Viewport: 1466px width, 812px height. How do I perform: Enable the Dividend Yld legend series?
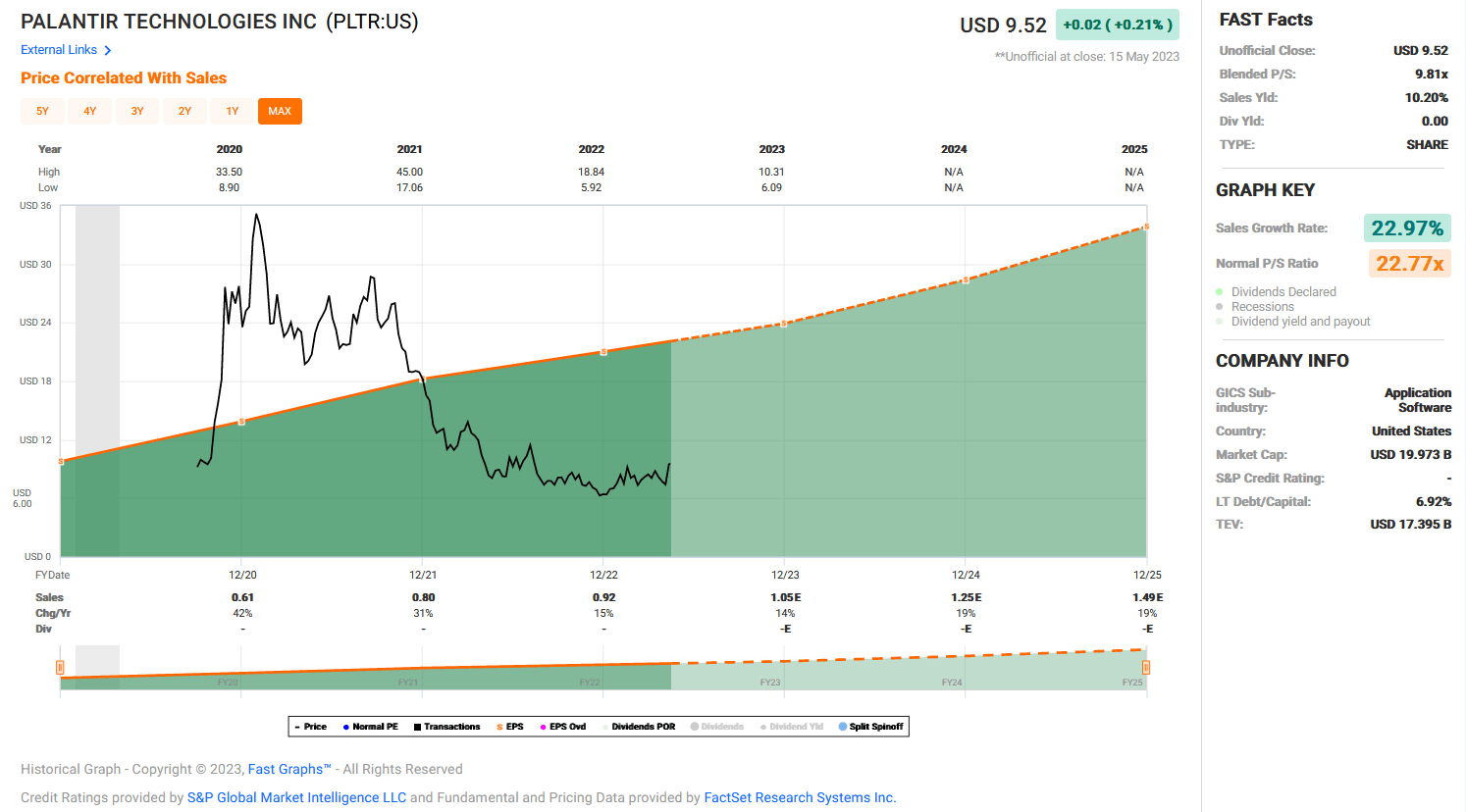coord(792,727)
